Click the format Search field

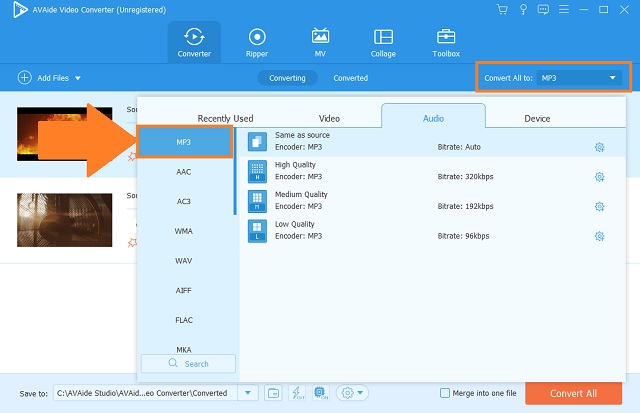point(188,363)
